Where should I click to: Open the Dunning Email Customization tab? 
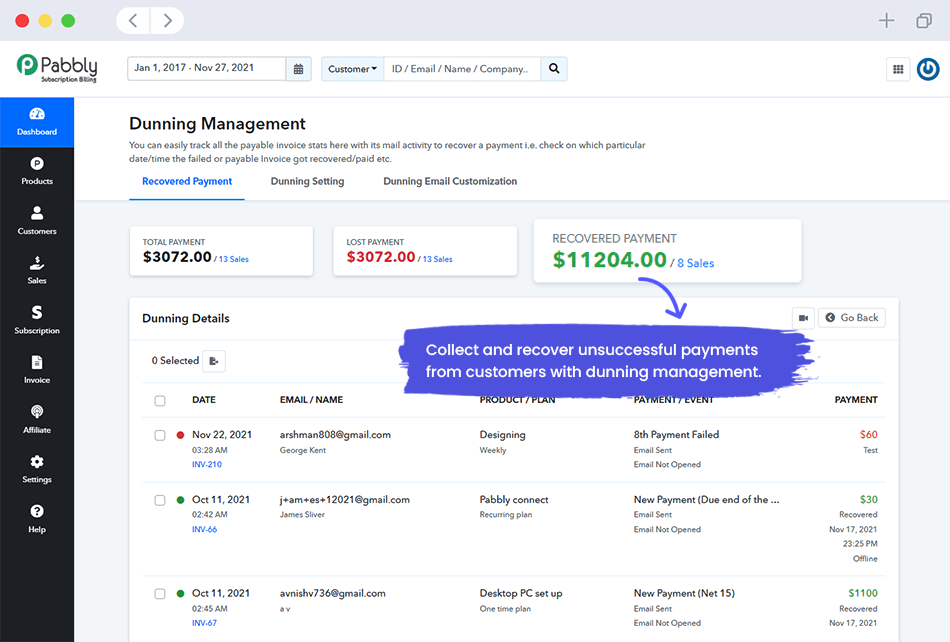pyautogui.click(x=449, y=181)
